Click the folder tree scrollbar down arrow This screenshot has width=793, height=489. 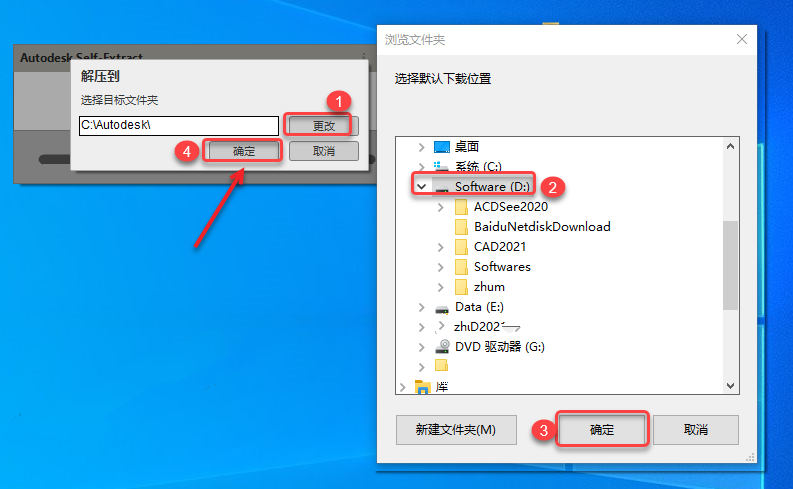(x=730, y=386)
